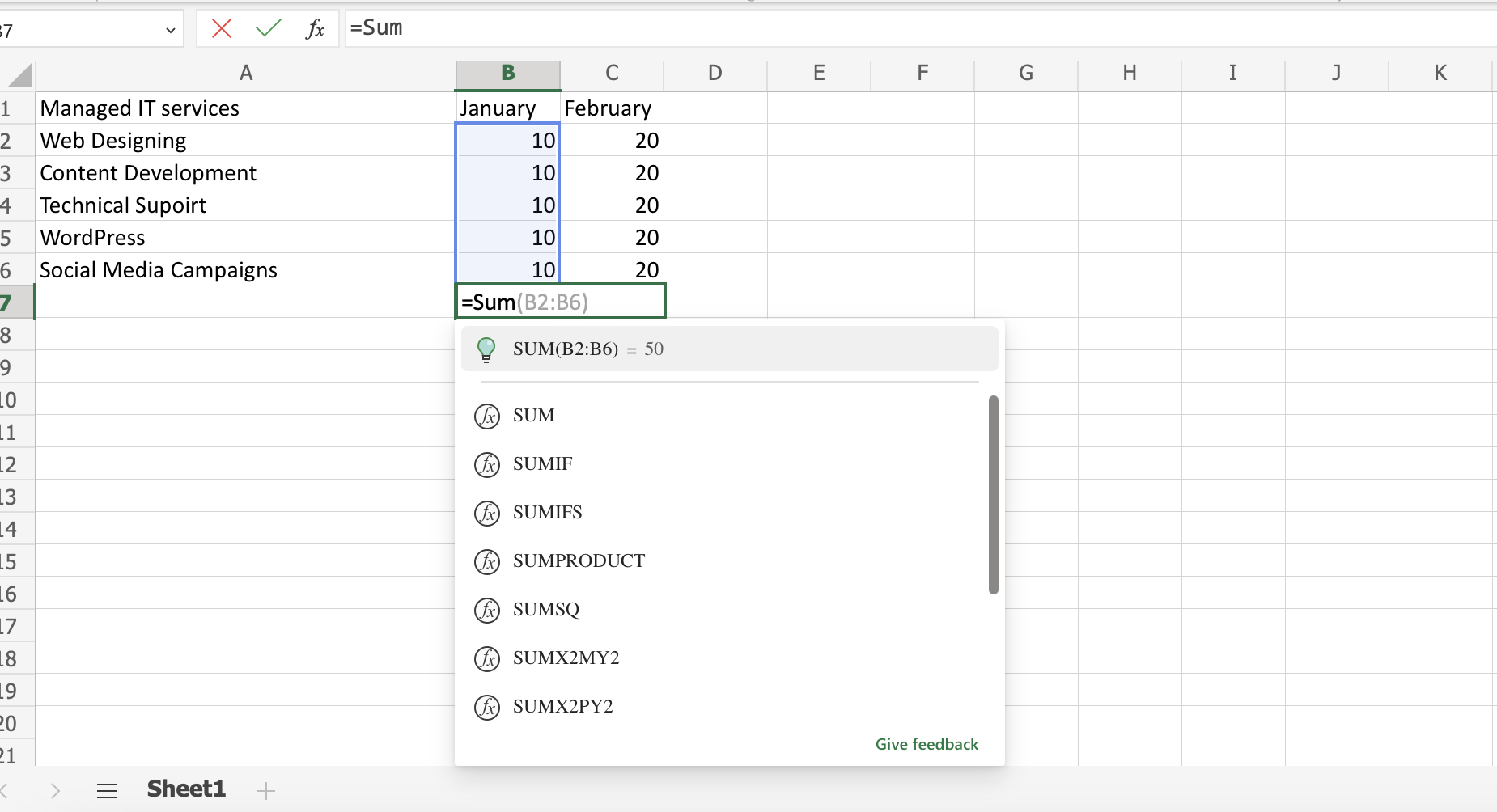The height and width of the screenshot is (812, 1497).
Task: Select column C header
Action: coord(612,74)
